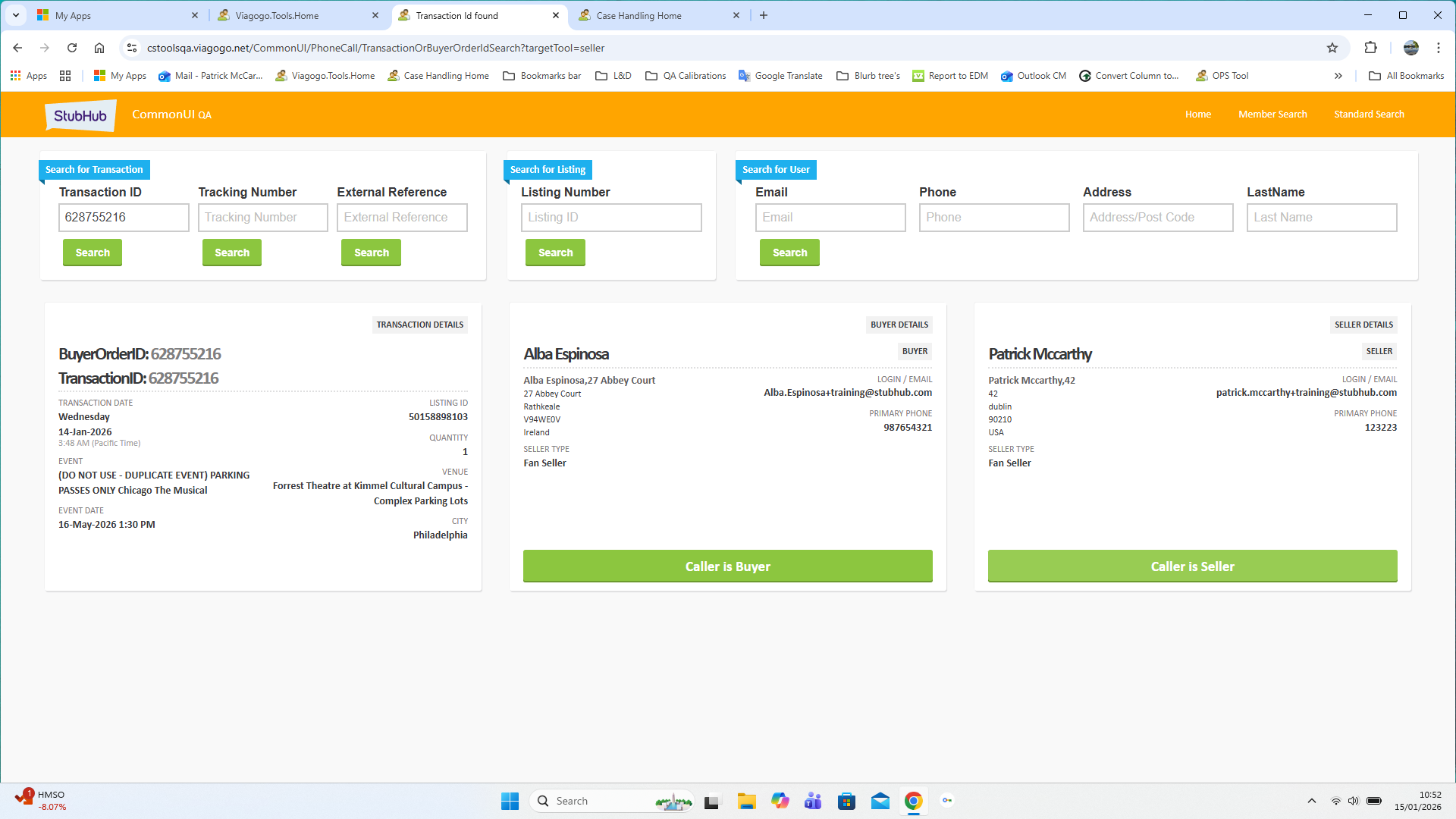Open Member Search in header

[1272, 115]
